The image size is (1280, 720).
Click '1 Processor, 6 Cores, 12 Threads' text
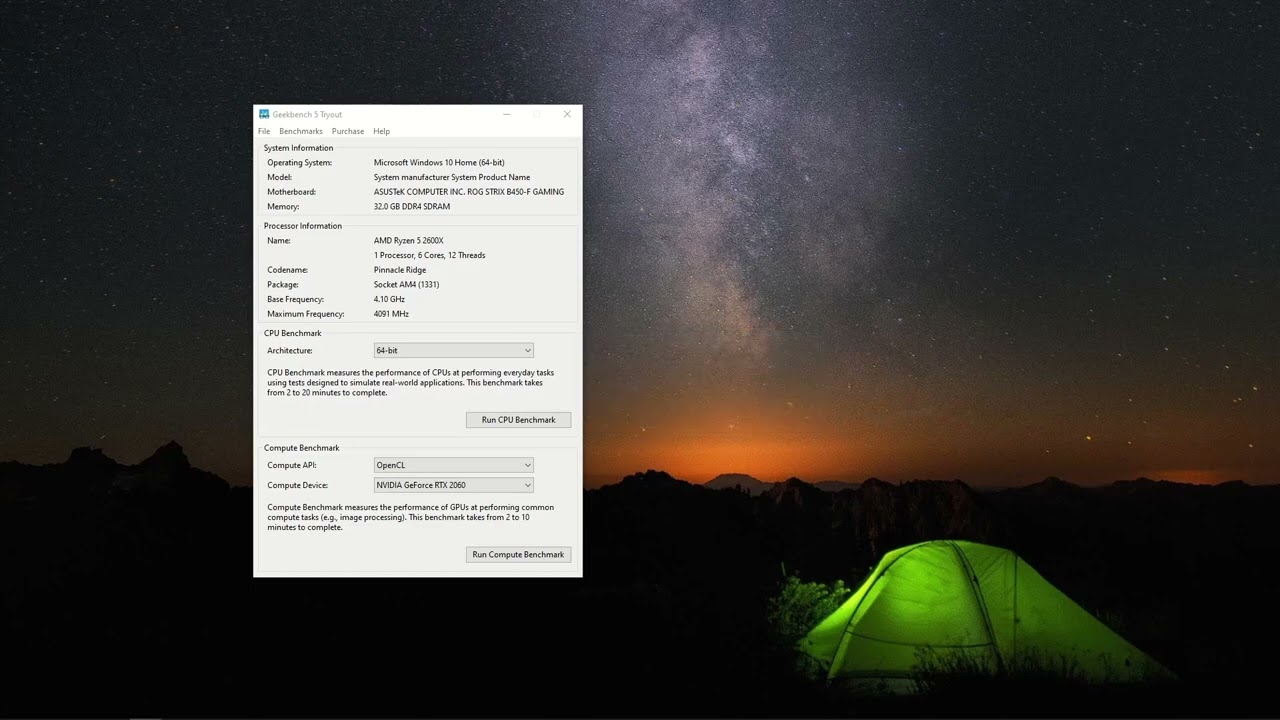point(429,255)
